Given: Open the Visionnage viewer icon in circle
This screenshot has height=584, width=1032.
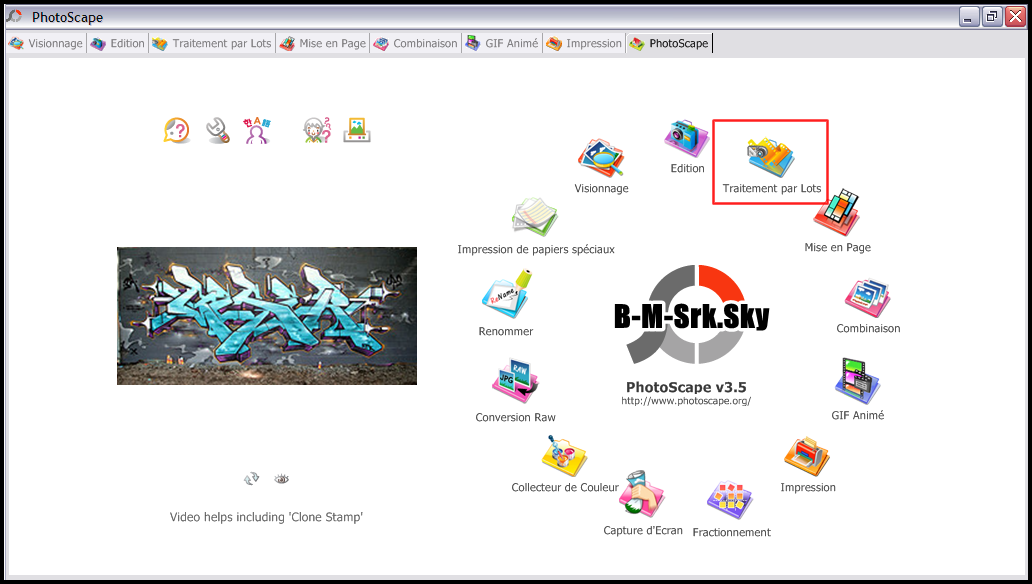Looking at the screenshot, I should [601, 158].
